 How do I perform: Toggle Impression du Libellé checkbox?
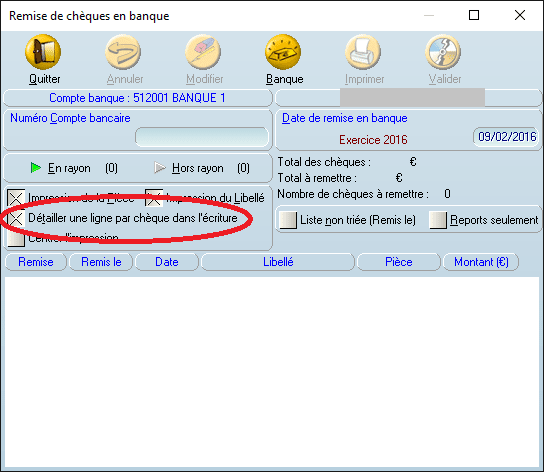(x=154, y=198)
